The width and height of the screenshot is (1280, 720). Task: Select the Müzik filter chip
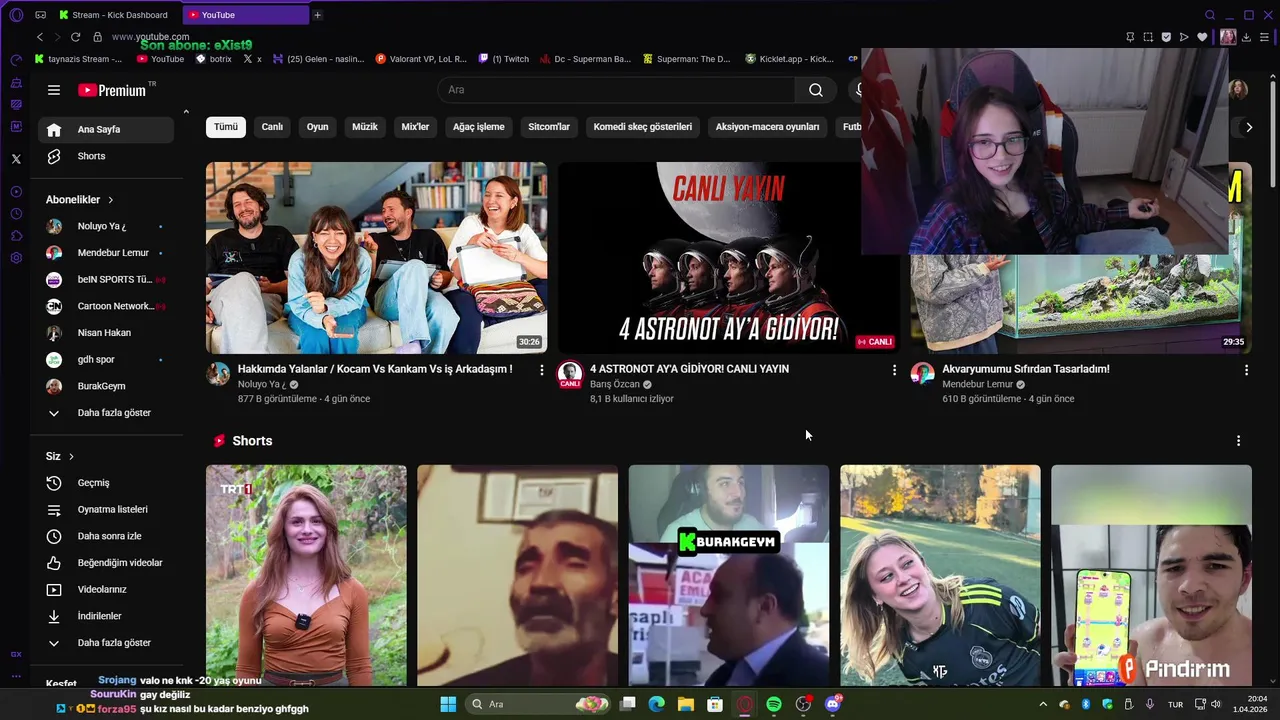click(x=365, y=127)
